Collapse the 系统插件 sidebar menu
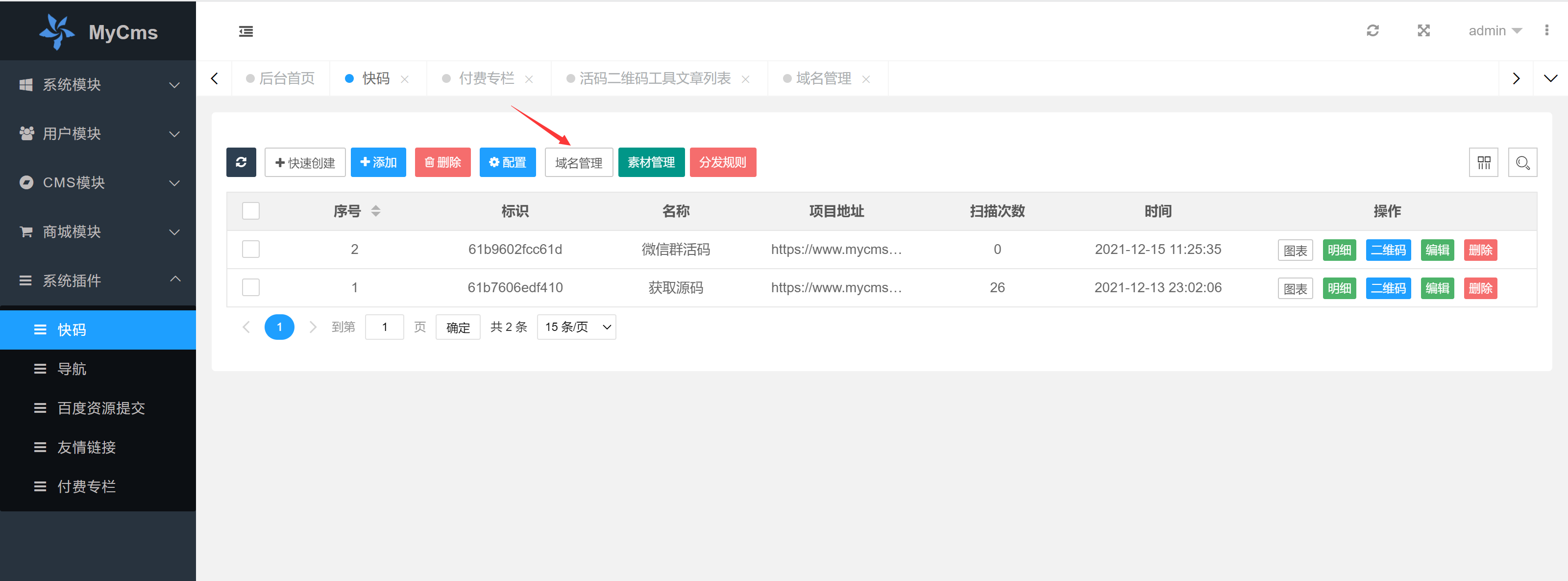 (x=98, y=281)
